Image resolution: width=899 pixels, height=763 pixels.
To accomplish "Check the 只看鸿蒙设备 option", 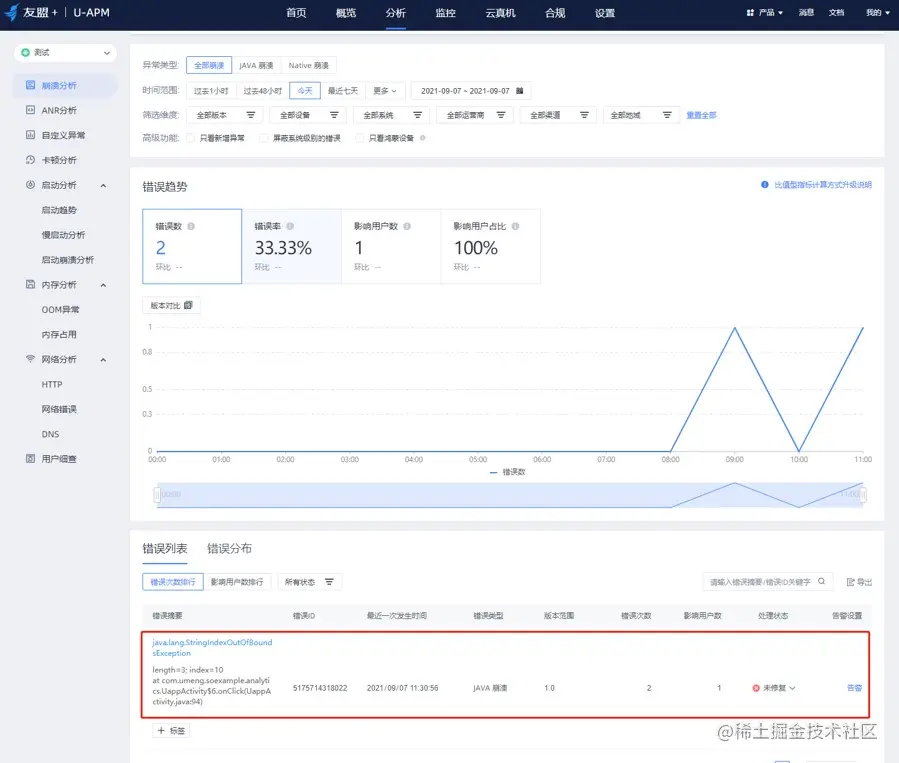I will point(359,138).
